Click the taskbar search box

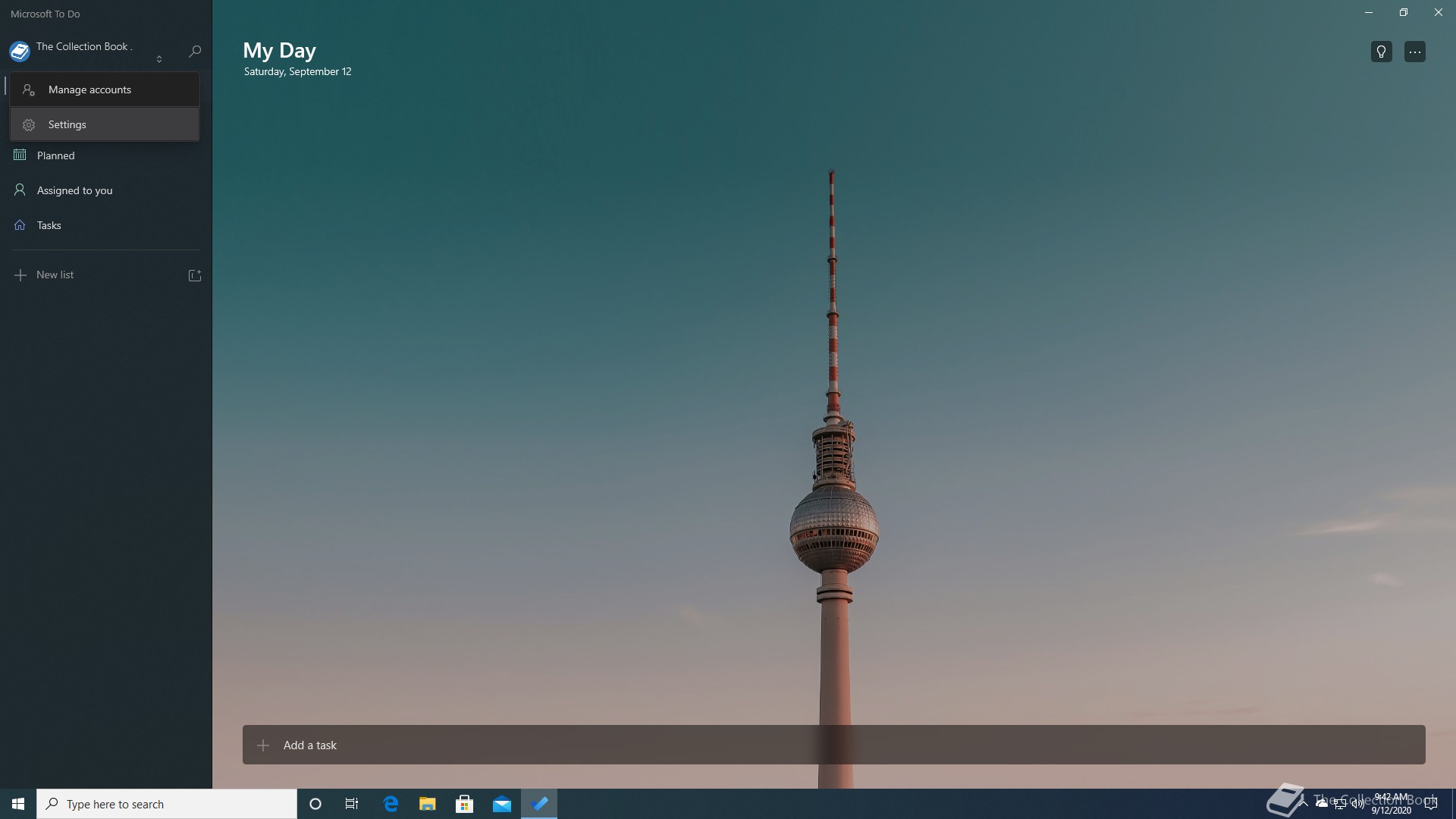click(x=167, y=804)
